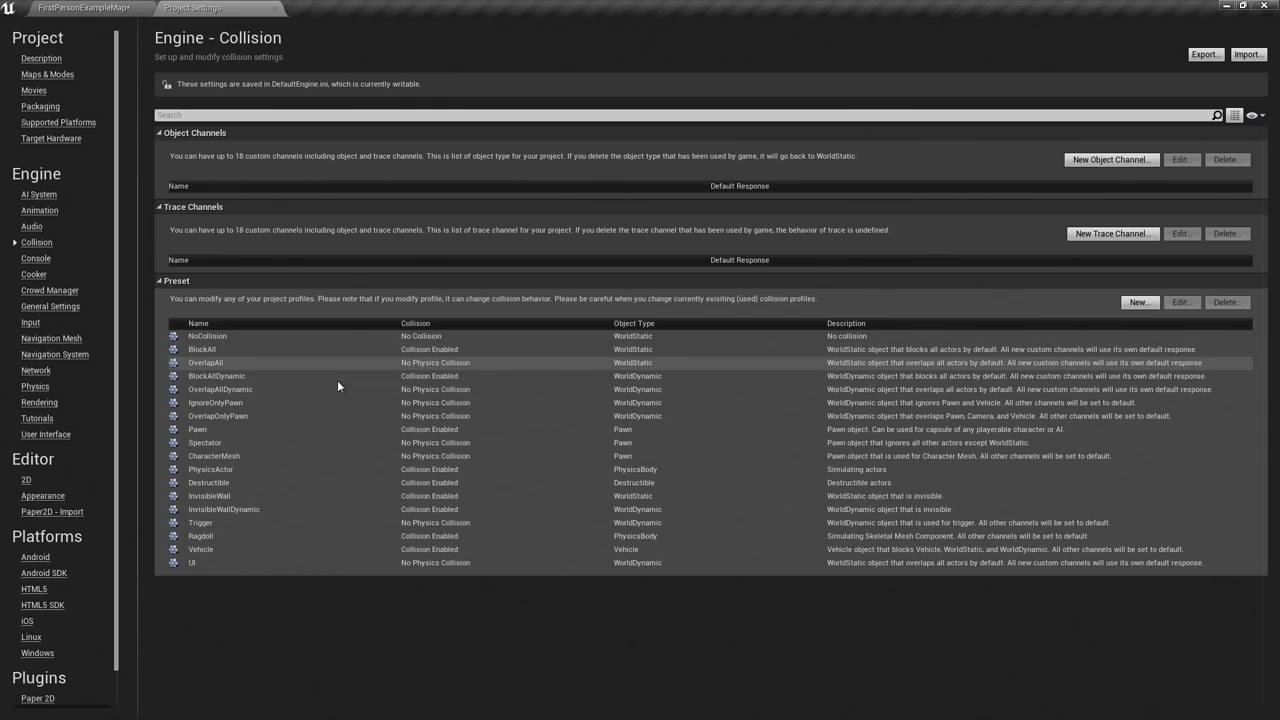Click the gear icon for InvisibleWallDynamic preset

pos(174,510)
